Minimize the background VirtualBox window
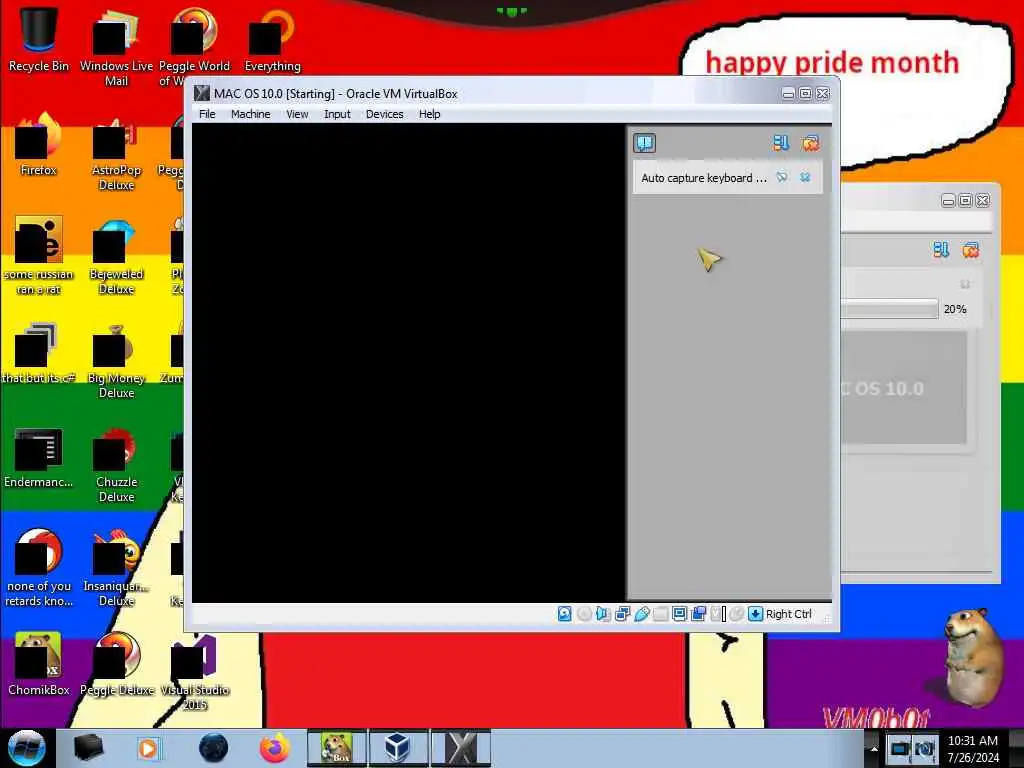Screen dimensions: 1024x768 click(948, 200)
